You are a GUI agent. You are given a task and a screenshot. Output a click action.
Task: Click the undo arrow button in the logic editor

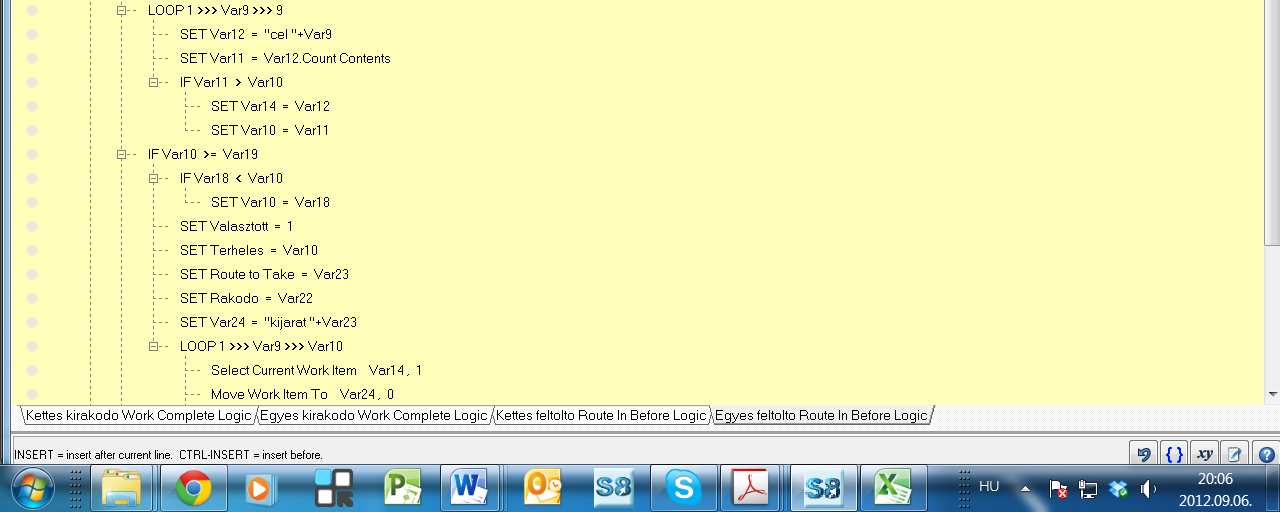pyautogui.click(x=1144, y=454)
